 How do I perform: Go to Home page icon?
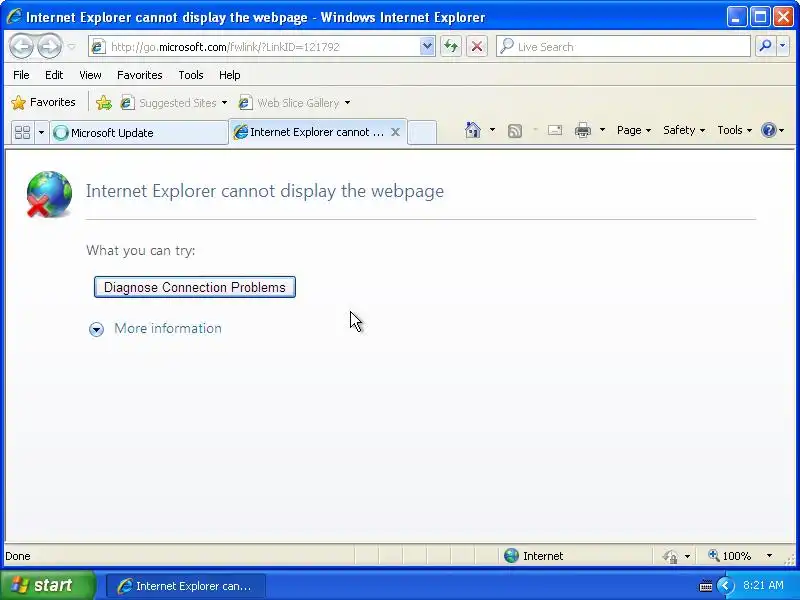[x=473, y=130]
